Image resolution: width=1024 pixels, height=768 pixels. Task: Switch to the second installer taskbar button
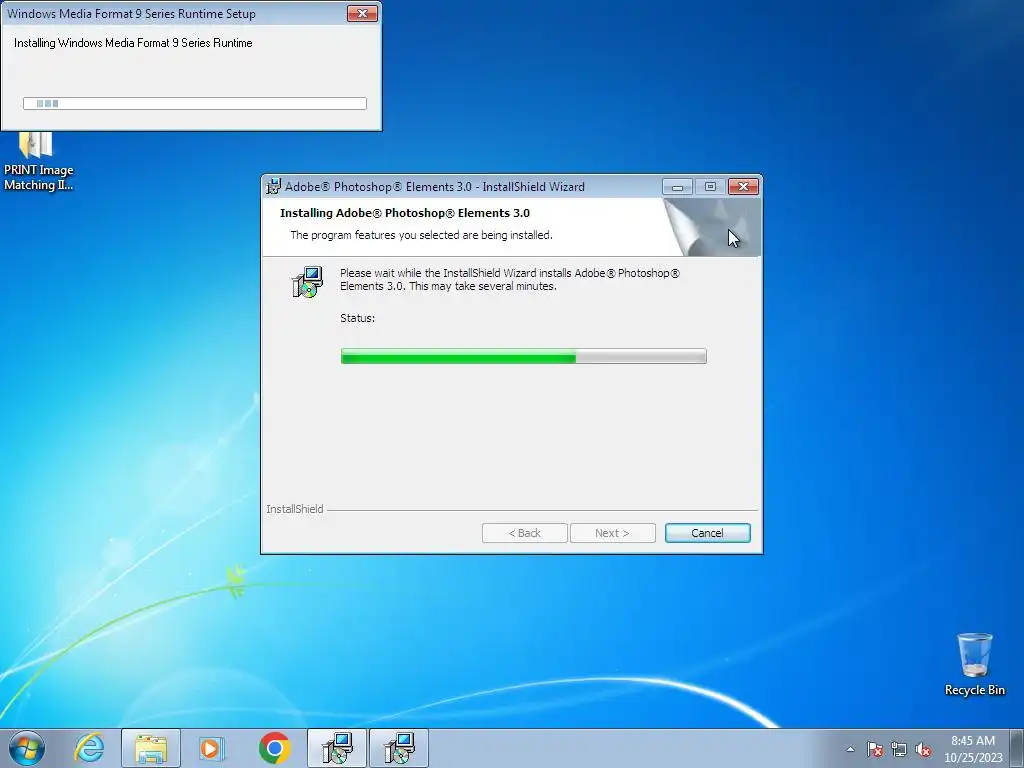tap(399, 748)
